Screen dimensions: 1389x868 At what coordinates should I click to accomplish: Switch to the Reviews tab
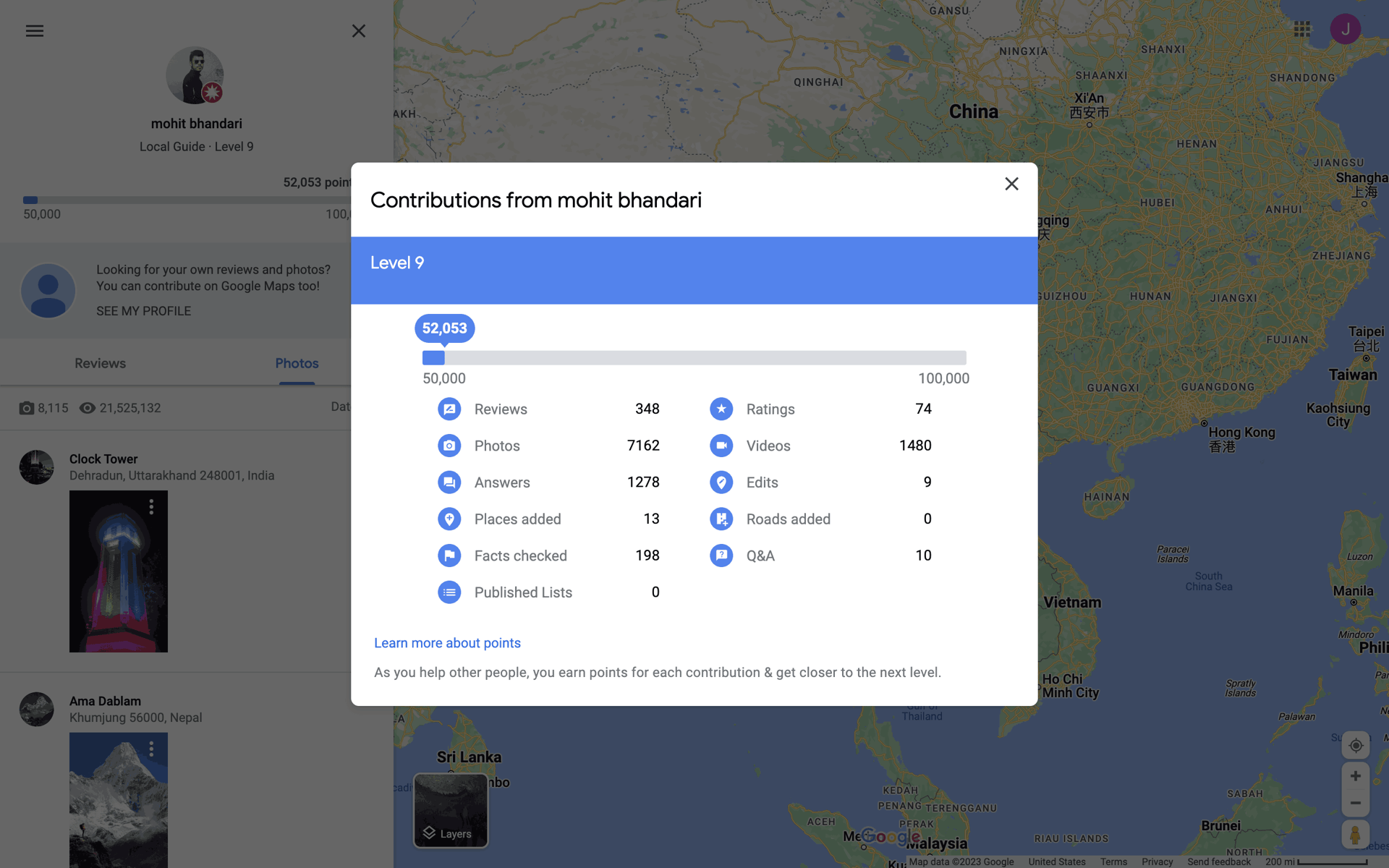pyautogui.click(x=100, y=363)
